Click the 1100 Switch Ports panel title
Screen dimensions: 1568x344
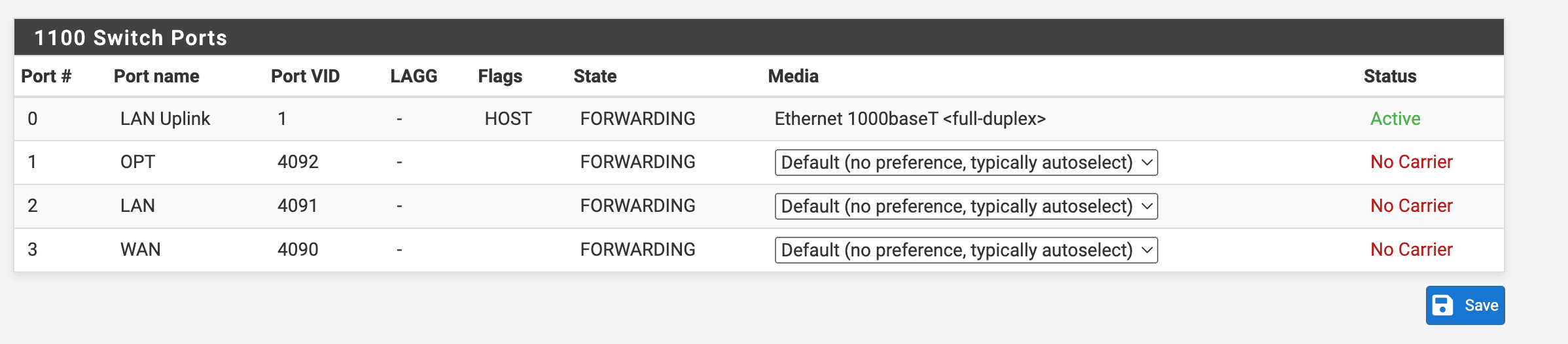[x=131, y=38]
